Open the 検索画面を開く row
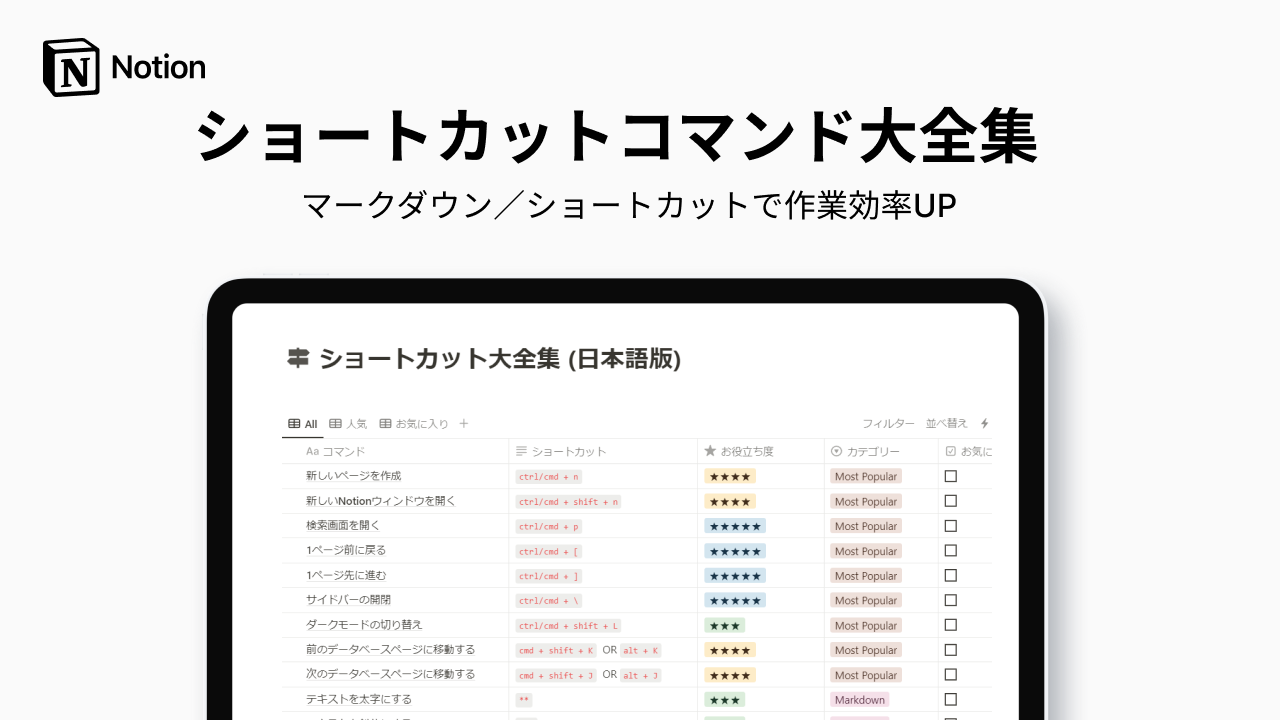This screenshot has height=720, width=1280. (x=343, y=526)
